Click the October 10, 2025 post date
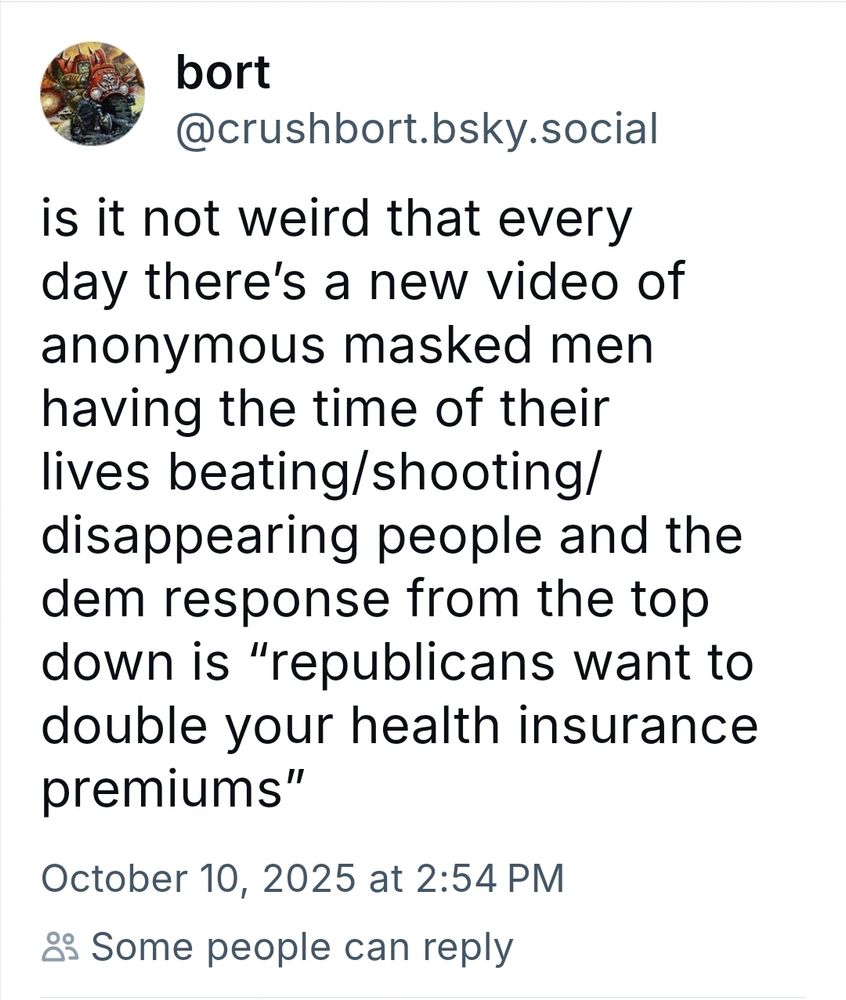Image resolution: width=846 pixels, height=1000 pixels. [x=198, y=878]
